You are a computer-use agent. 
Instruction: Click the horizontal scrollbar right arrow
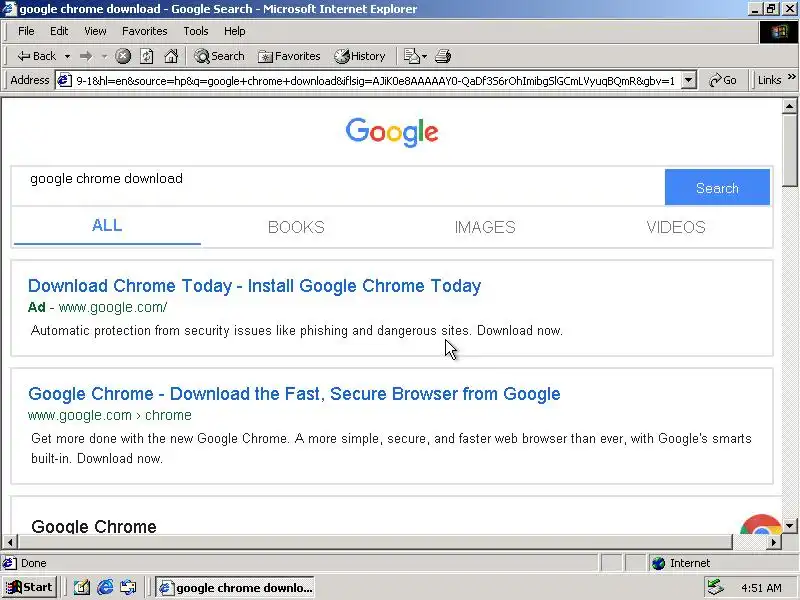click(x=774, y=542)
